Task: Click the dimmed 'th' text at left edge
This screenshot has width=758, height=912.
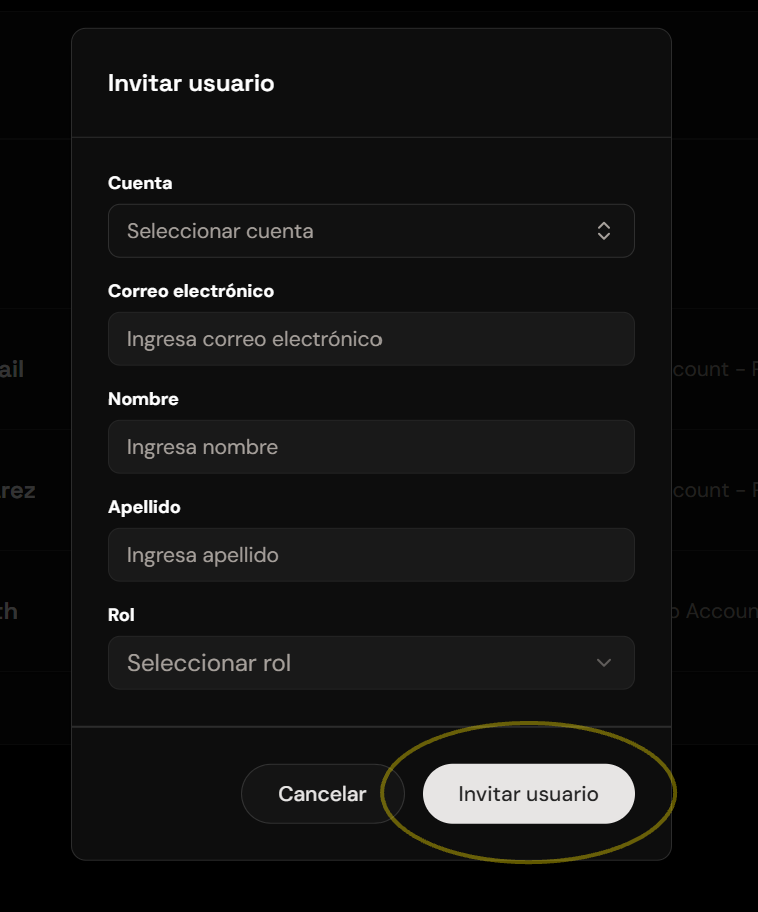Action: pos(9,611)
